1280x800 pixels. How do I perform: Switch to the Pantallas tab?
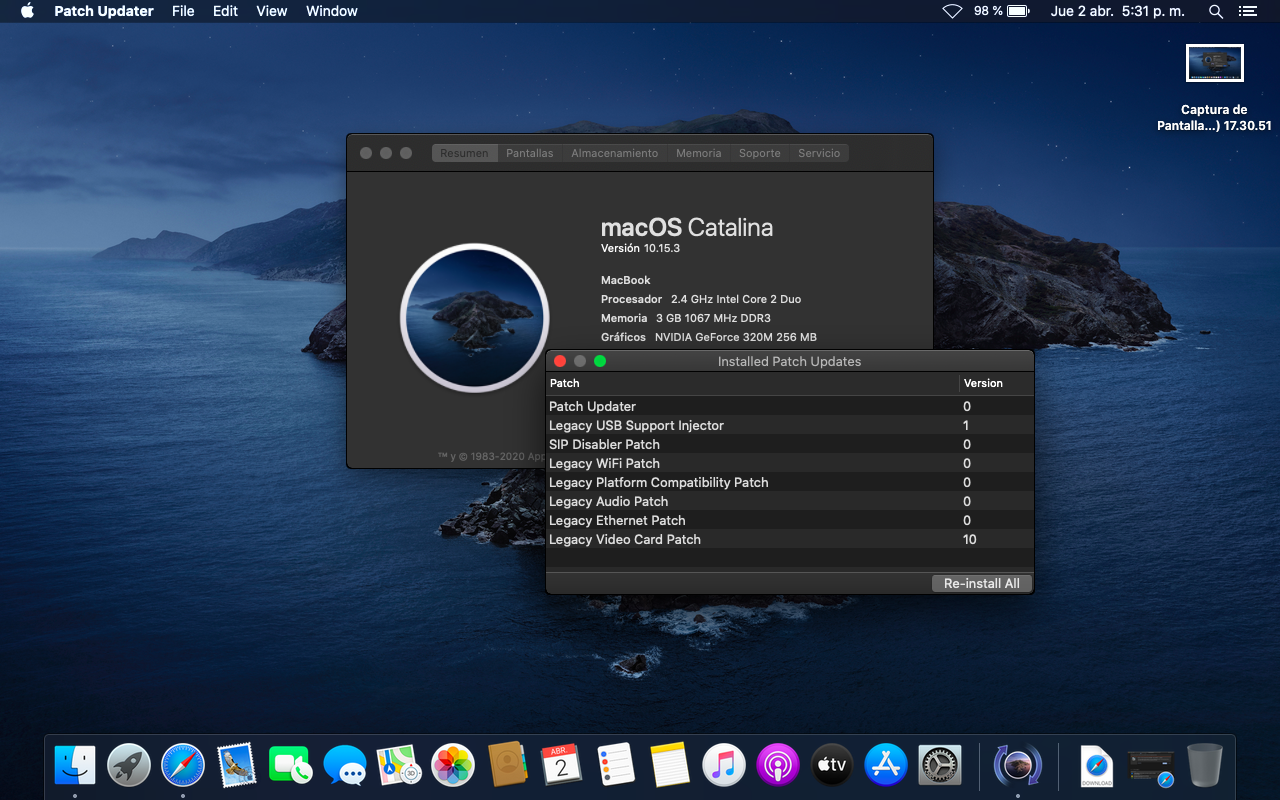[530, 153]
